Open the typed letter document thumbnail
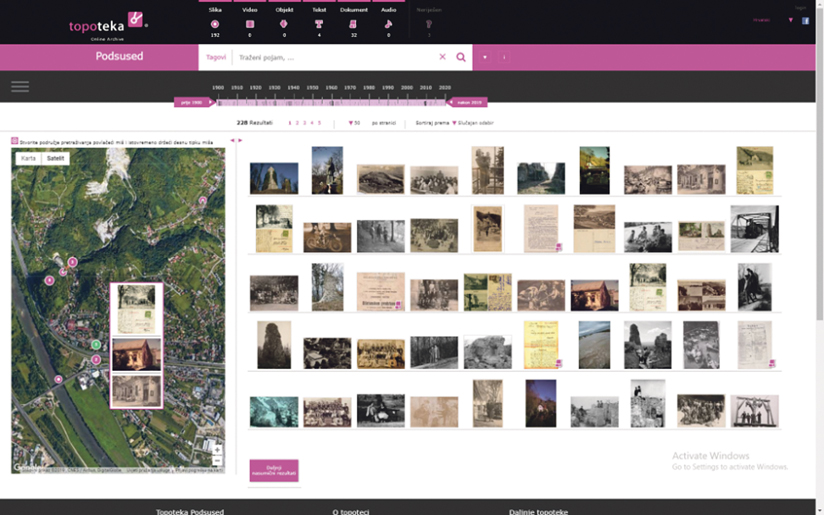Screen dimensions: 824x515 (541, 229)
